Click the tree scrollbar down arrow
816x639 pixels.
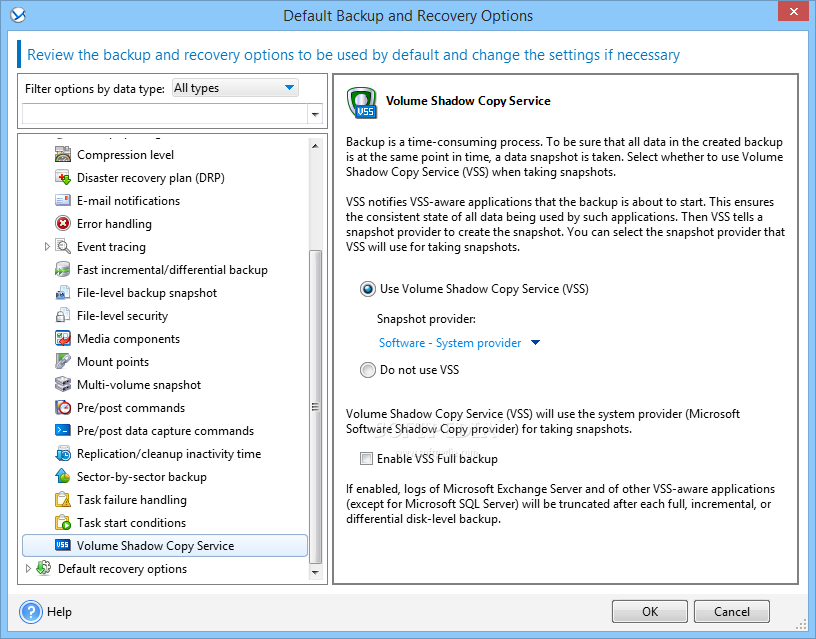[x=315, y=572]
